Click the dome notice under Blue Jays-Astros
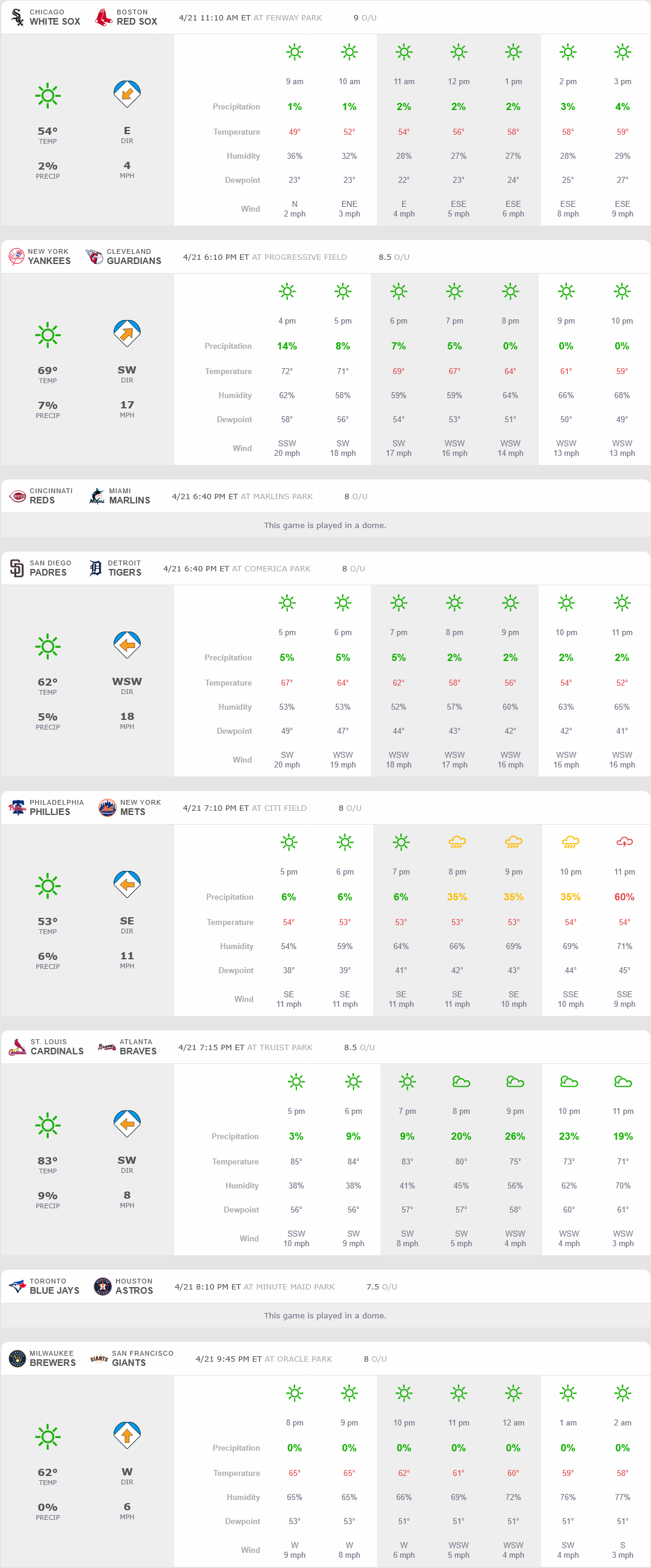The width and height of the screenshot is (651, 1568). pyautogui.click(x=325, y=1315)
